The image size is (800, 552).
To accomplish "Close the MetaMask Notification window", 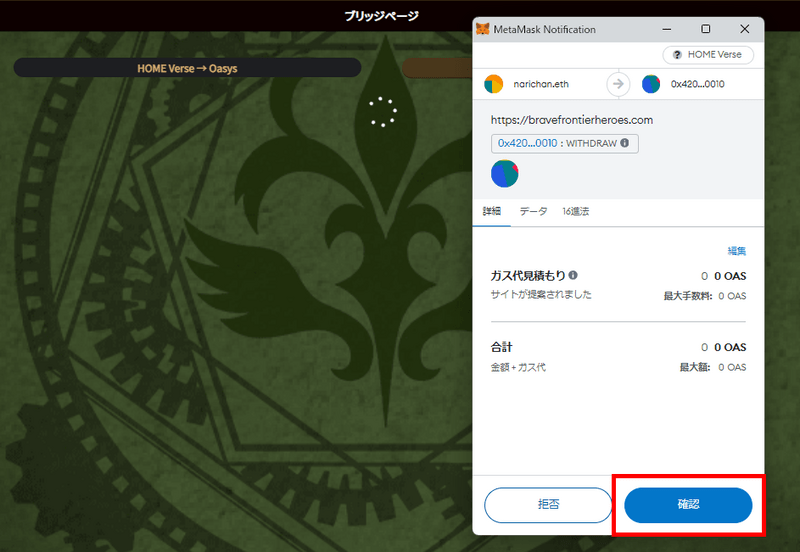I will tap(744, 30).
